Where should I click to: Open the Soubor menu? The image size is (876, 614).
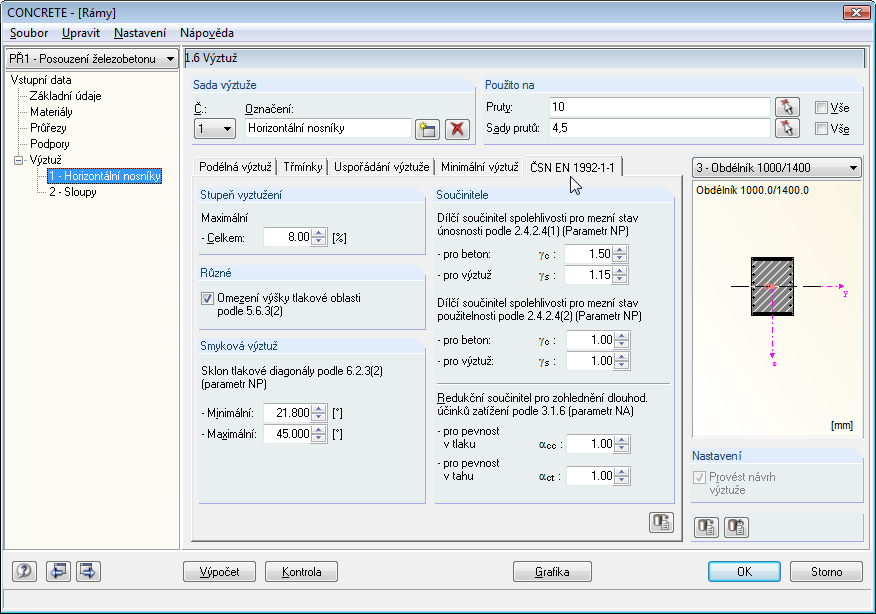point(29,33)
